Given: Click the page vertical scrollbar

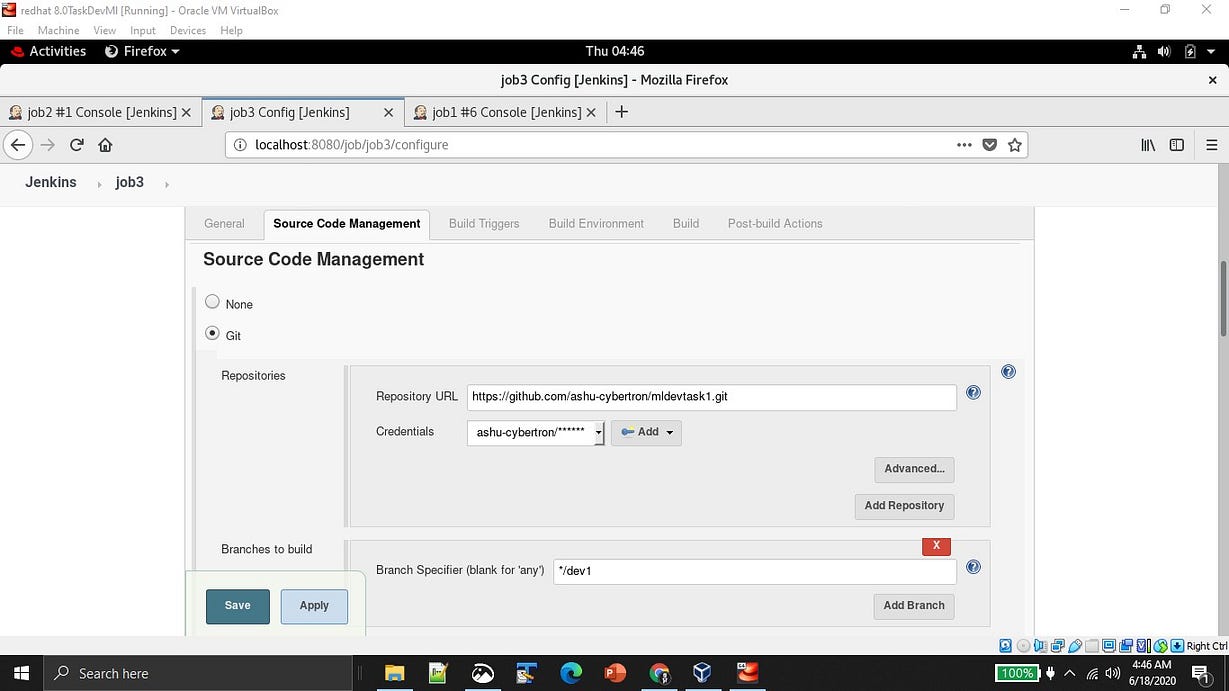Looking at the screenshot, I should click(1223, 300).
